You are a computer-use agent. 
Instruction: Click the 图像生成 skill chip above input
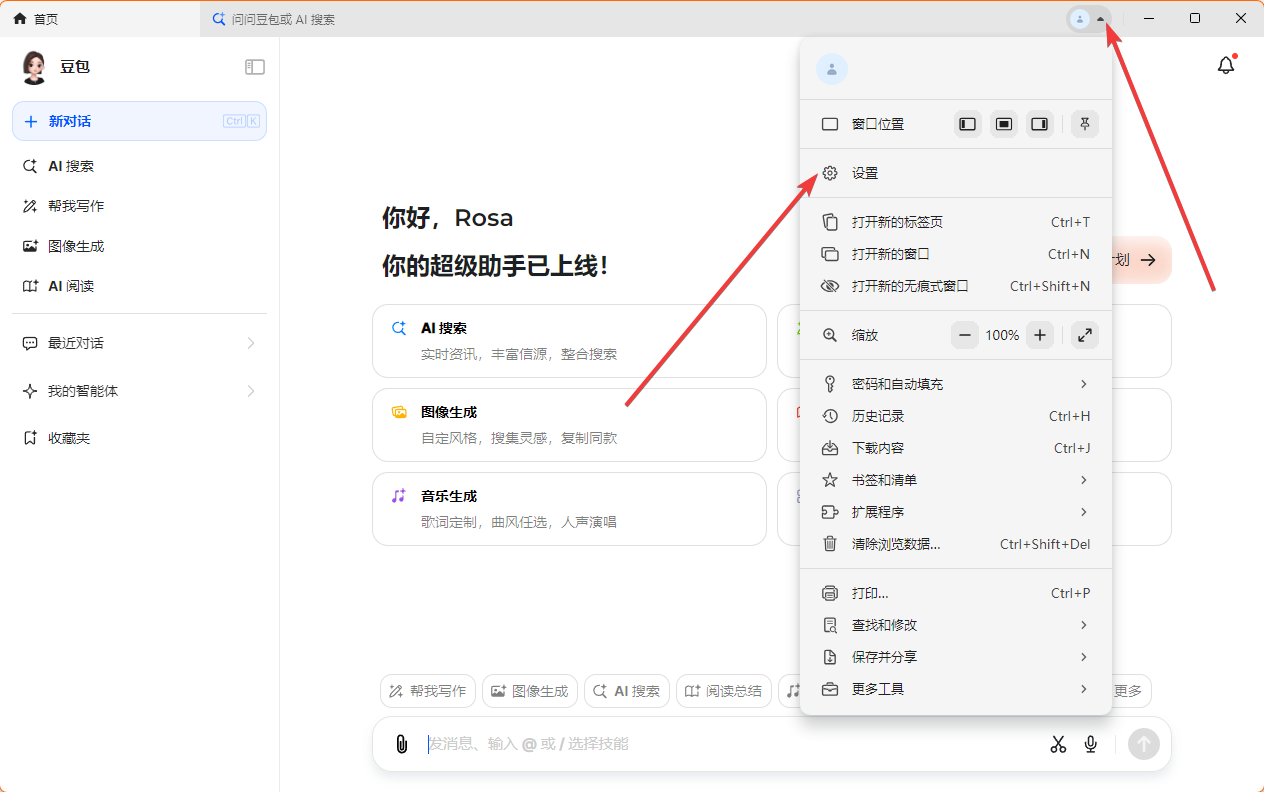pyautogui.click(x=530, y=691)
